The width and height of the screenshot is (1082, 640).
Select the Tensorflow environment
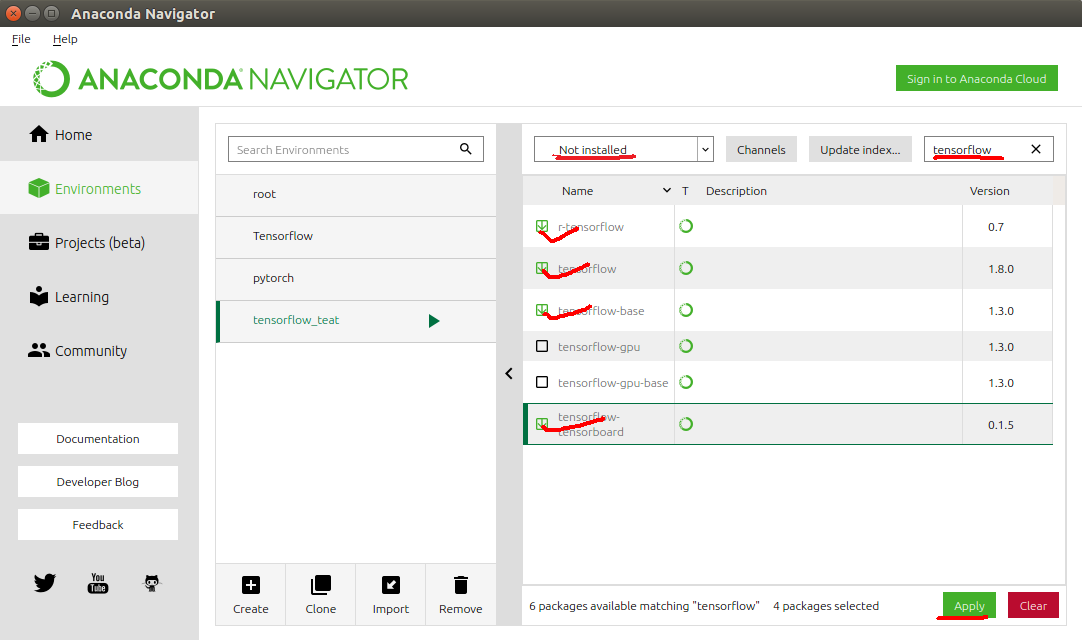coord(356,237)
